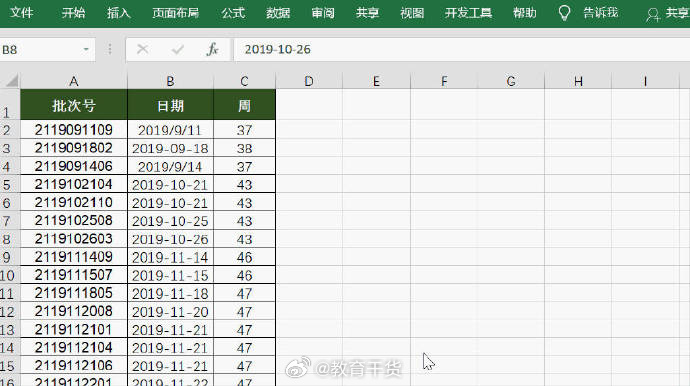Viewport: 690px width, 386px height.
Task: Select cell with batch 2119111805
Action: click(74, 293)
